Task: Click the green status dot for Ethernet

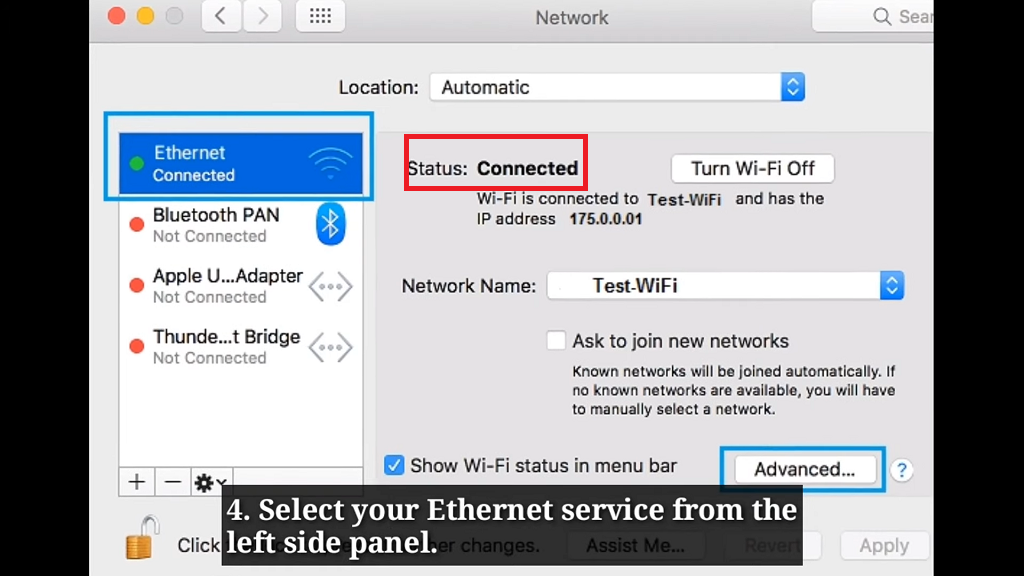Action: click(136, 163)
